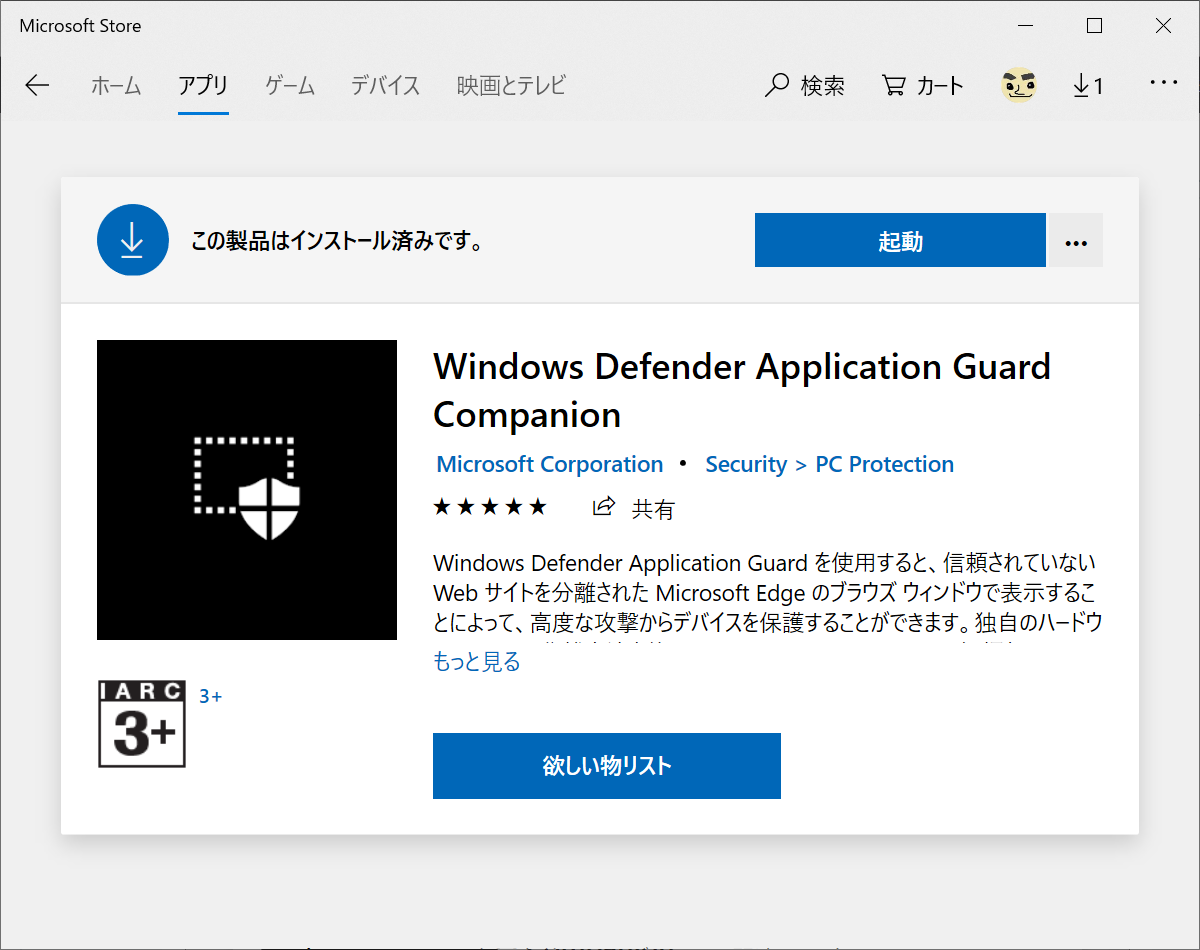Go back with the back arrow
This screenshot has height=950, width=1200.
[37, 86]
